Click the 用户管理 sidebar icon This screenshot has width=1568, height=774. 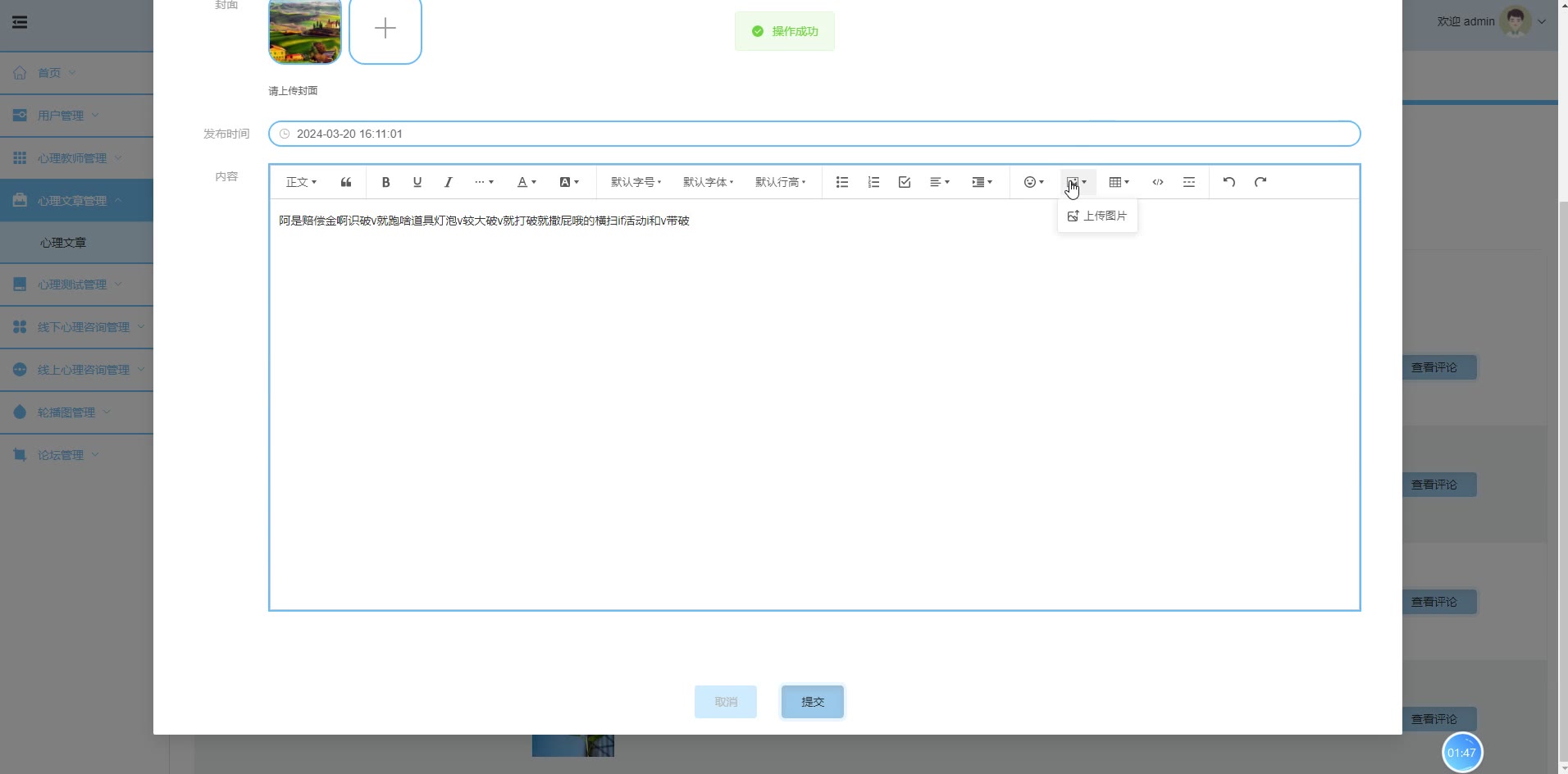click(x=20, y=115)
